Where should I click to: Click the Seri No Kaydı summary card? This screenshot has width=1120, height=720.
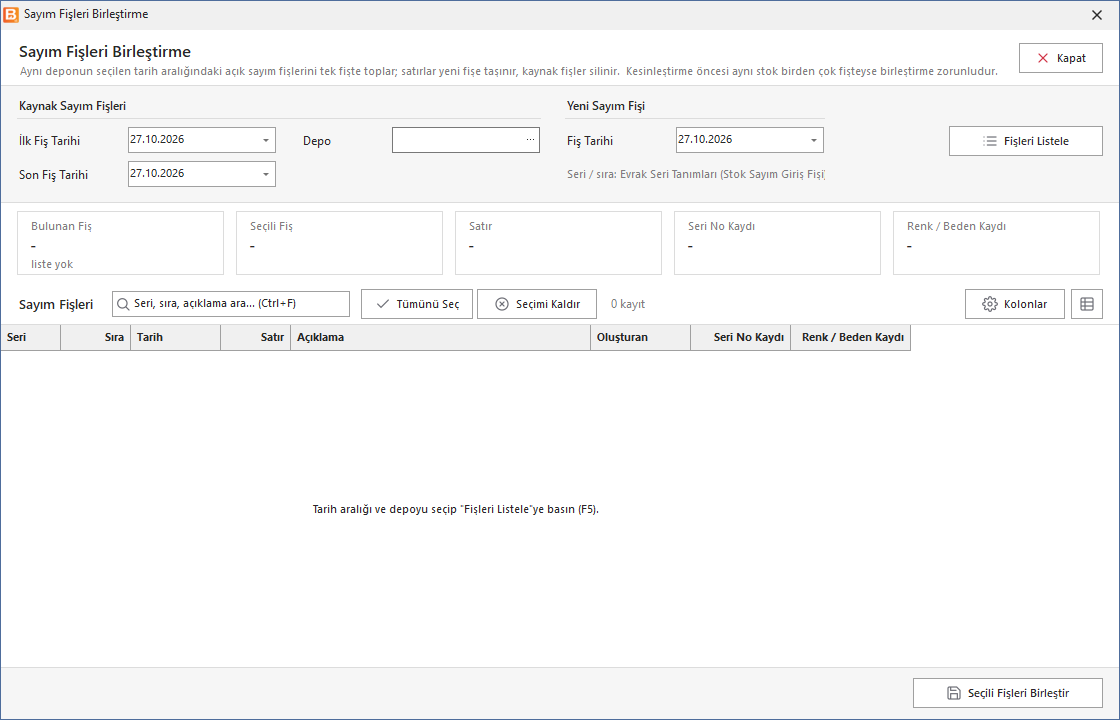(777, 243)
